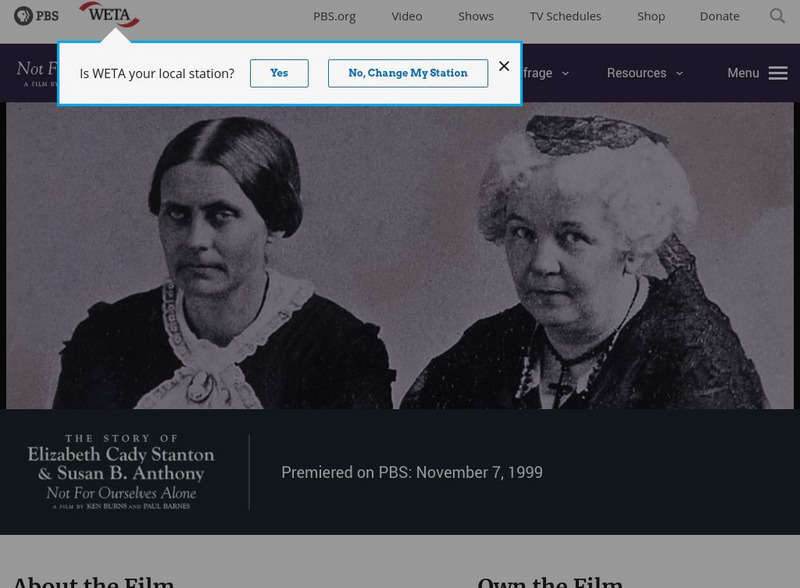Click No, Change My Station
Image resolution: width=800 pixels, height=588 pixels.
click(408, 73)
